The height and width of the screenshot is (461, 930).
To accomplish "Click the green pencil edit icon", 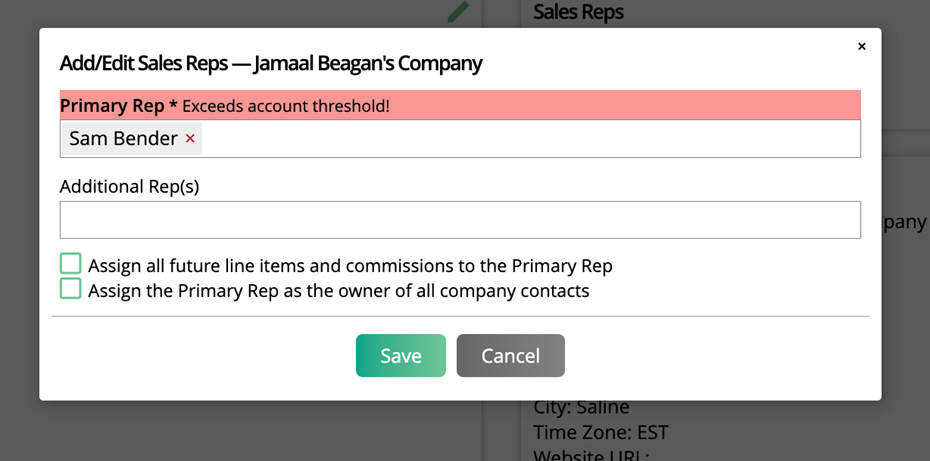I will tap(458, 11).
